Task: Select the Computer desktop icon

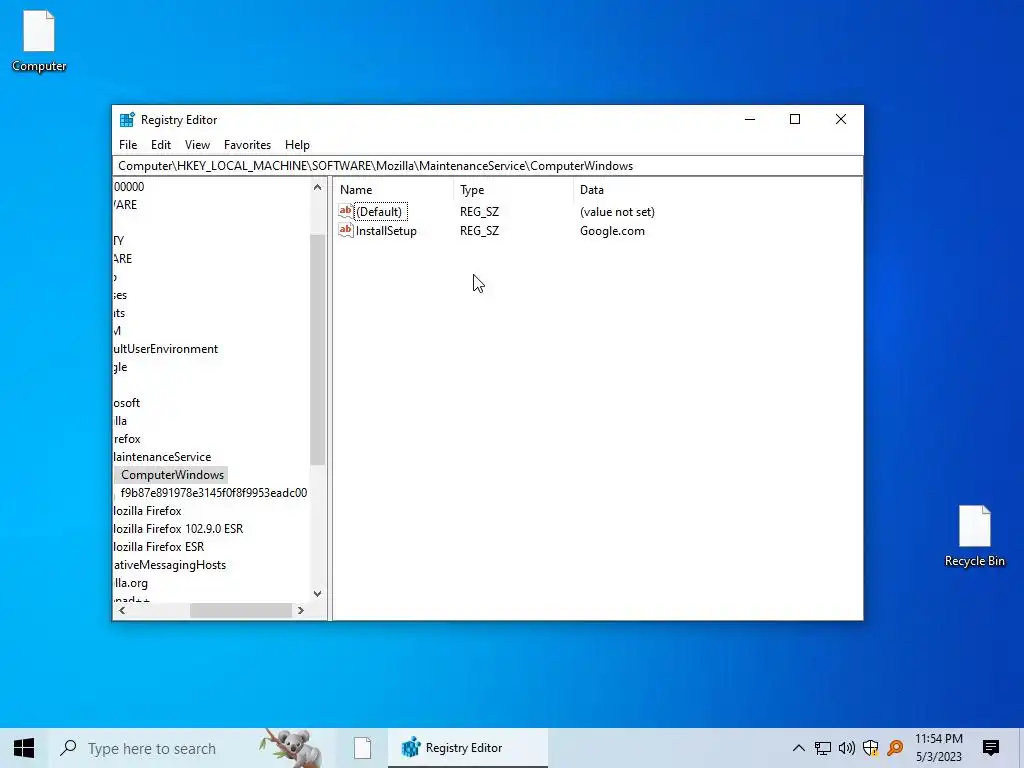Action: (39, 41)
